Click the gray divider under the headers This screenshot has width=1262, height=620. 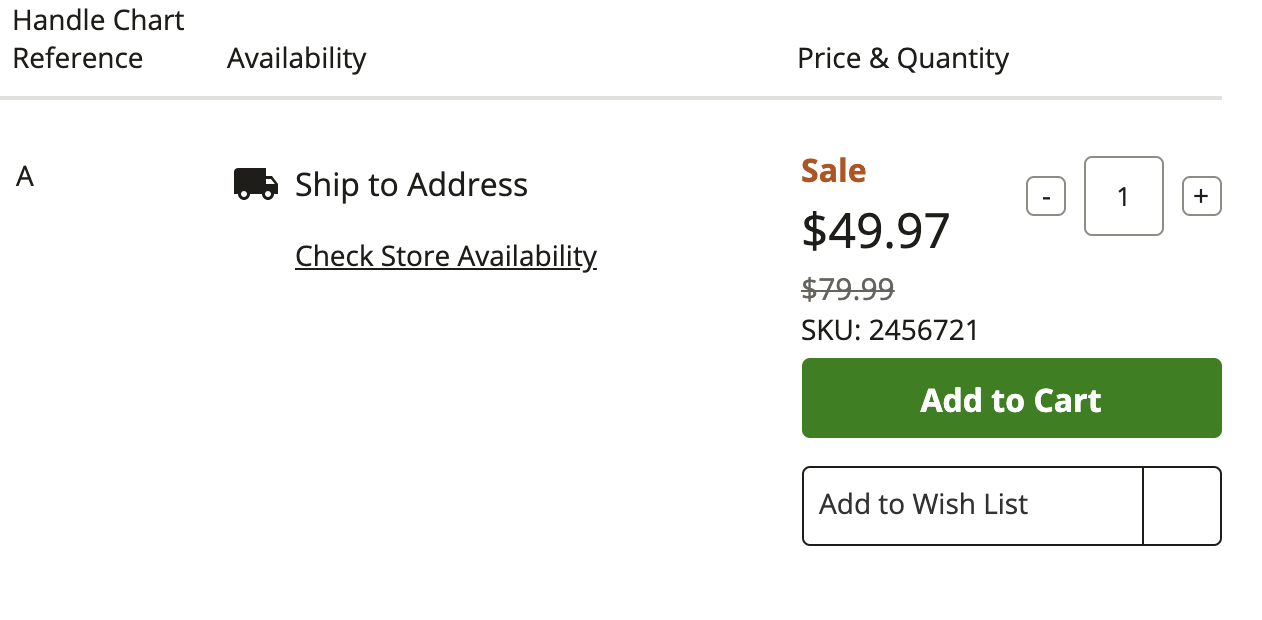tap(611, 98)
